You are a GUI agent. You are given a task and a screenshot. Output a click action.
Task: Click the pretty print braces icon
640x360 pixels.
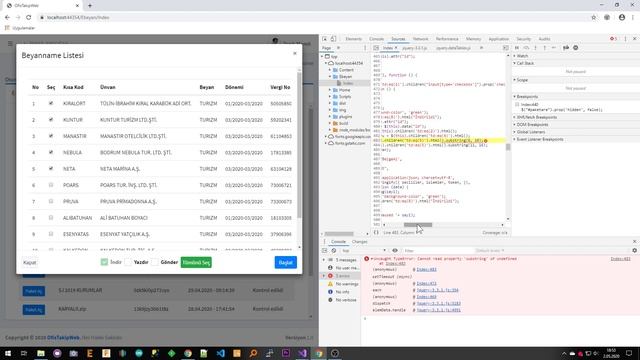(x=376, y=232)
